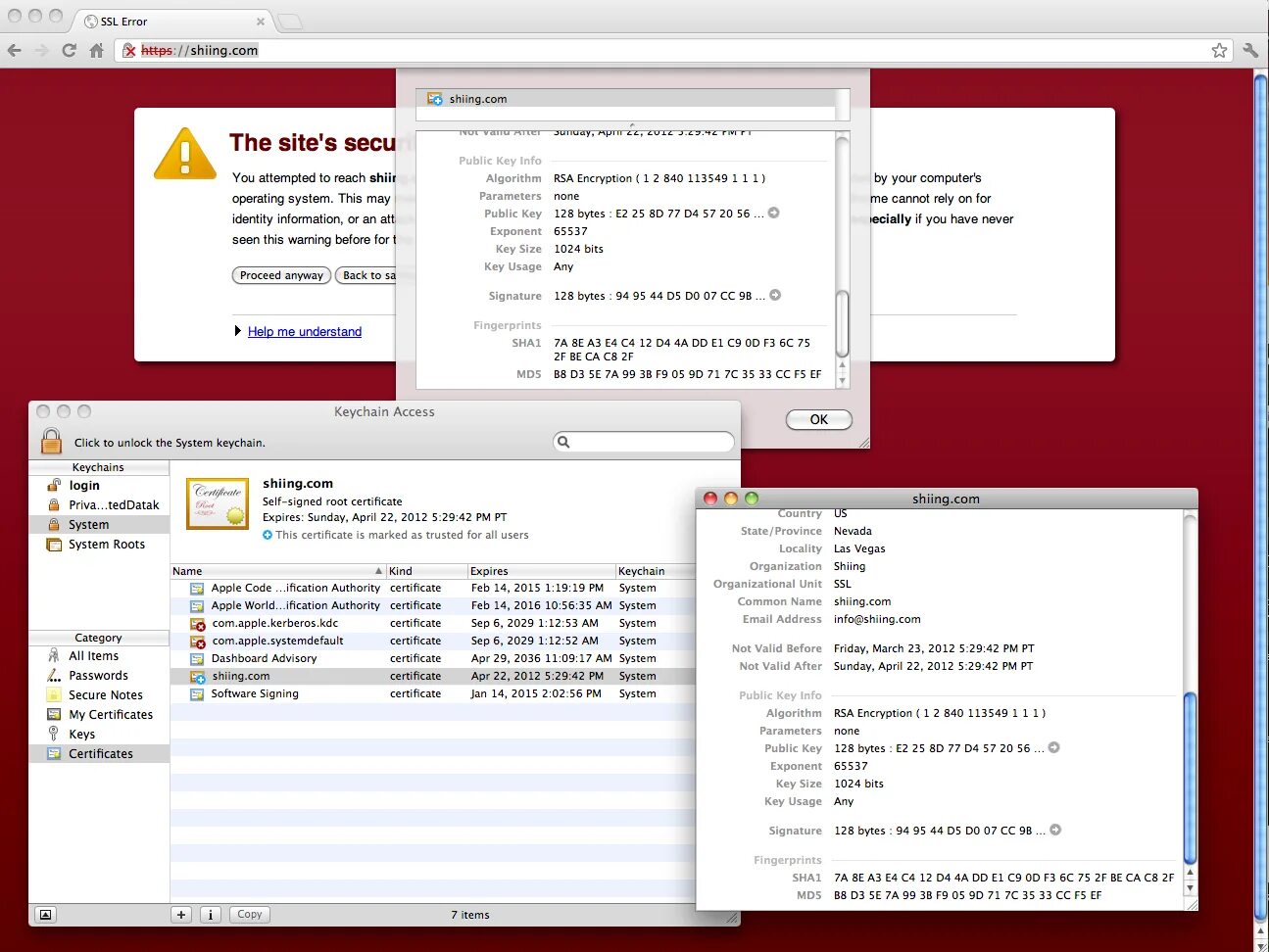The height and width of the screenshot is (952, 1269).
Task: Bookmark the page with the star icon
Action: click(x=1219, y=50)
